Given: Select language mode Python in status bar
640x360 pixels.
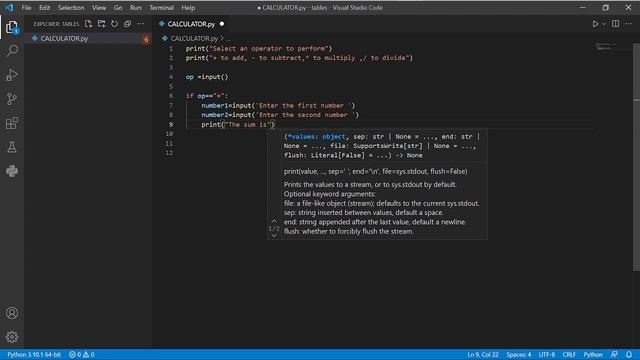Looking at the screenshot, I should [x=593, y=354].
